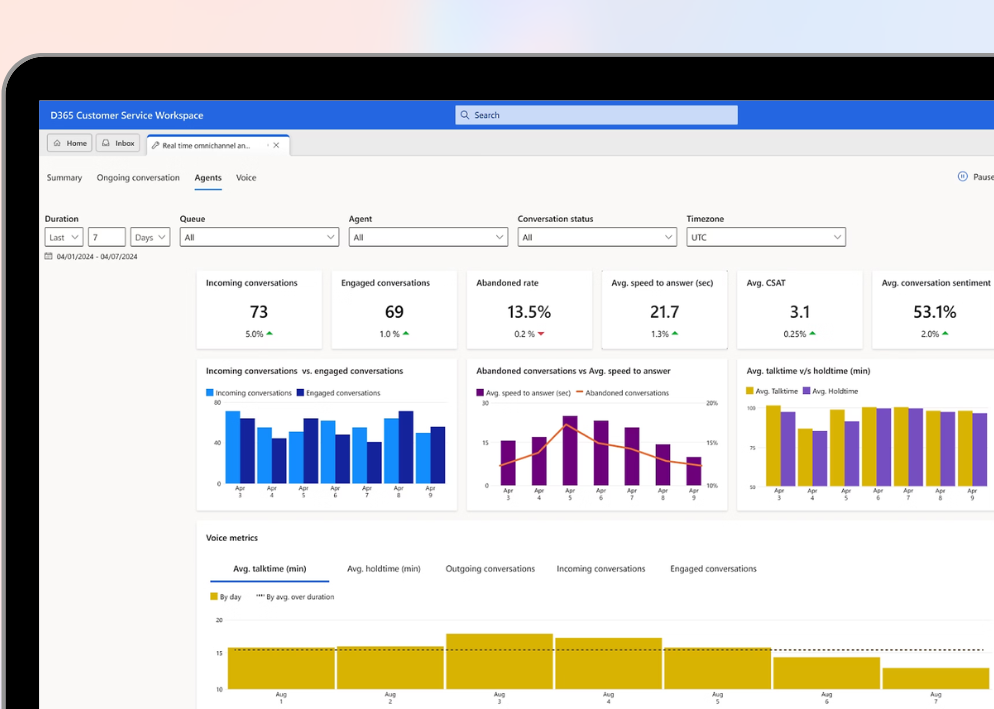The width and height of the screenshot is (994, 709).
Task: Click the green trend arrow under Engaged conversations 69
Action: click(x=406, y=334)
